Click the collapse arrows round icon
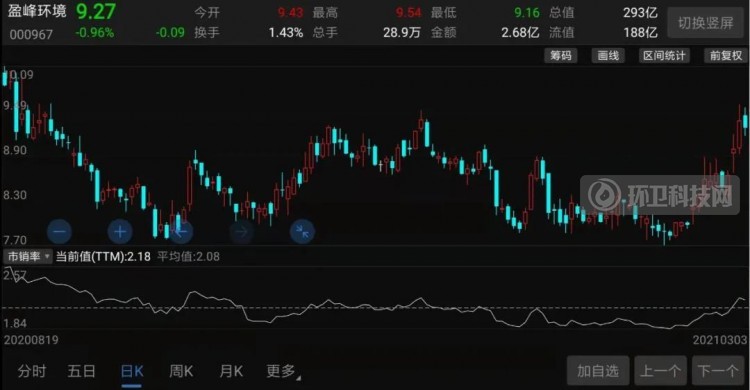 point(302,232)
